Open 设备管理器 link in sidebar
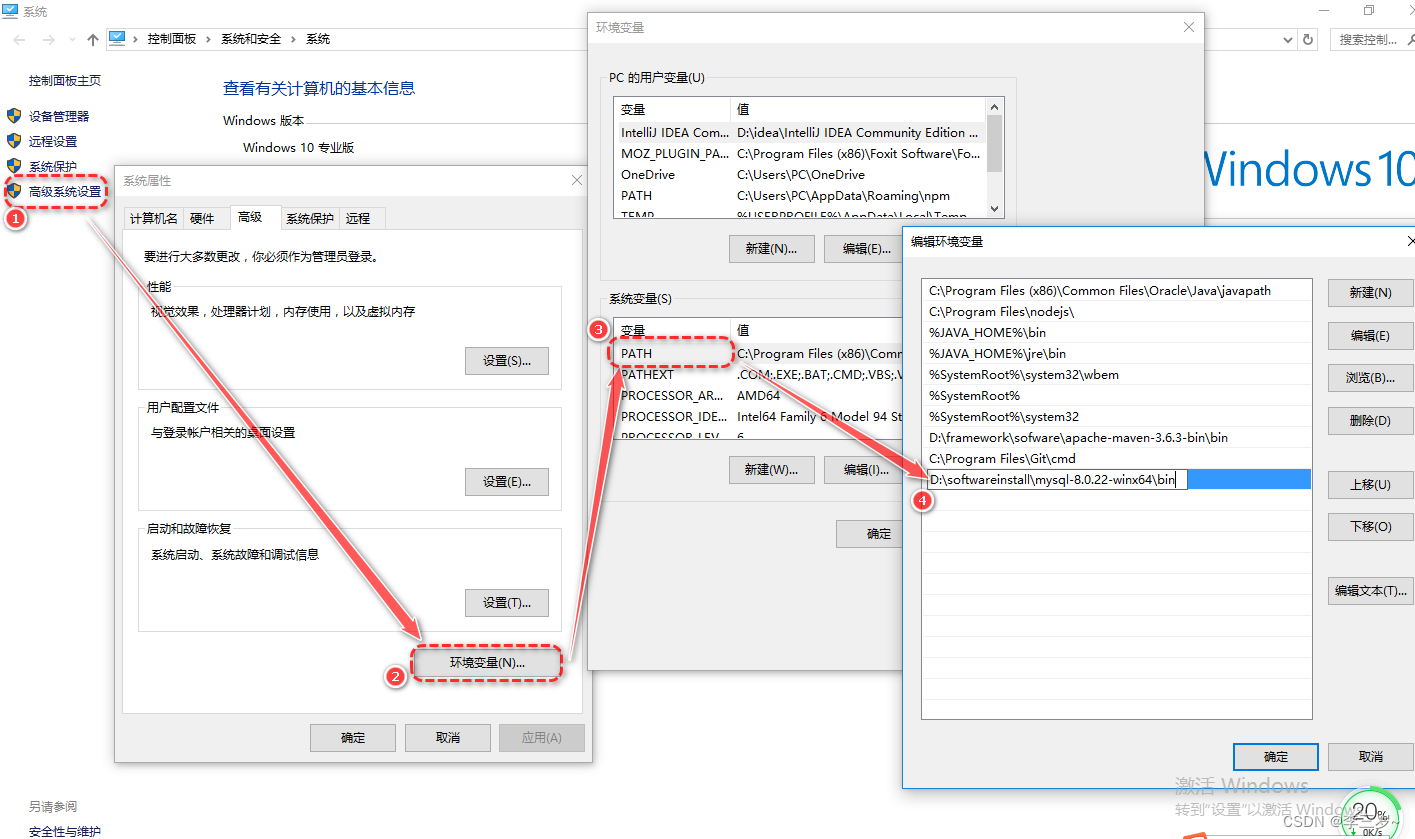1415x839 pixels. [59, 116]
